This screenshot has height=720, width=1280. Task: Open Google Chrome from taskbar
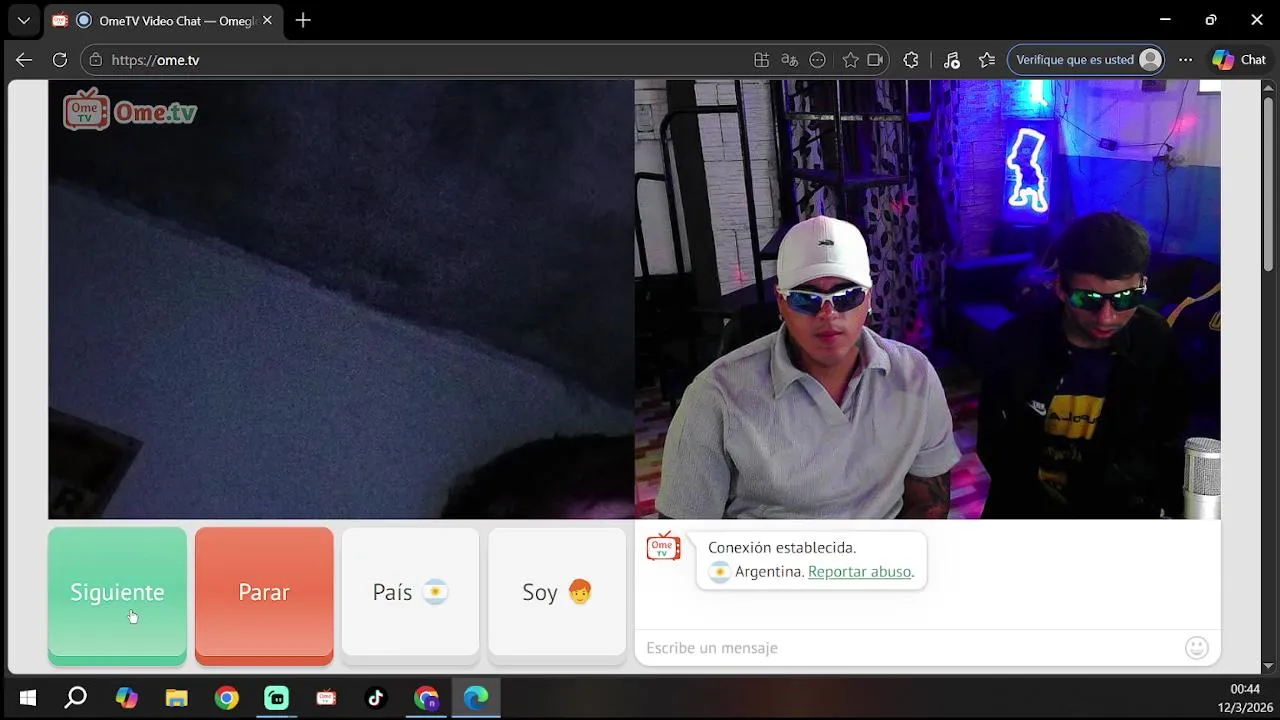click(226, 698)
